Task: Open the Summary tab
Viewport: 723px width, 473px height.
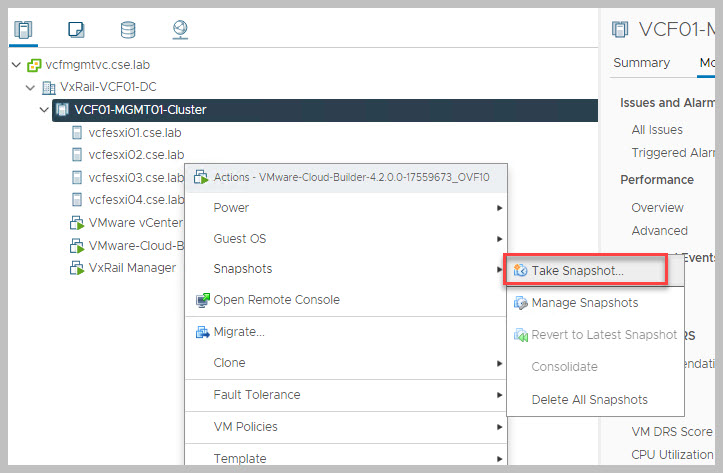Action: click(641, 63)
